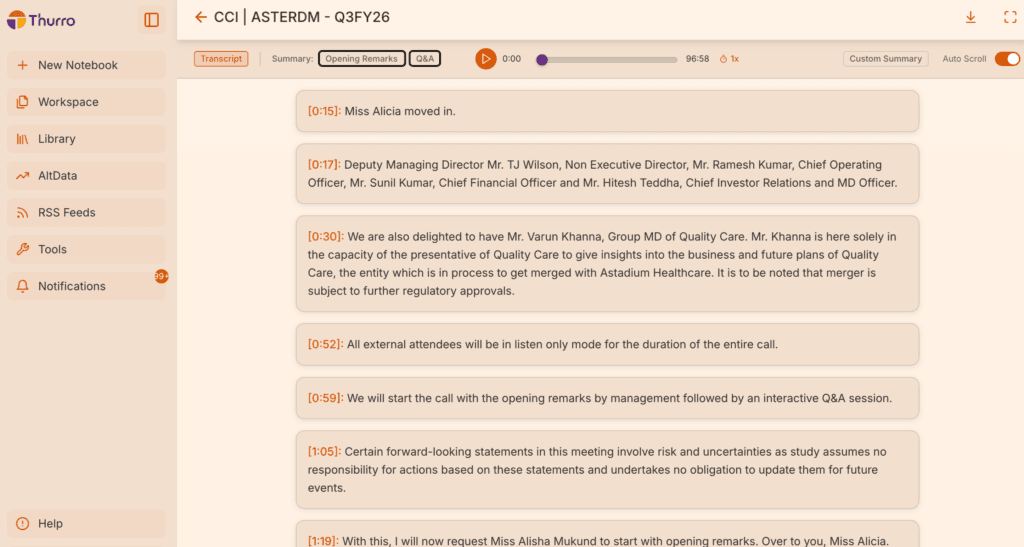1024x547 pixels.
Task: Download the transcript using download icon
Action: [970, 18]
